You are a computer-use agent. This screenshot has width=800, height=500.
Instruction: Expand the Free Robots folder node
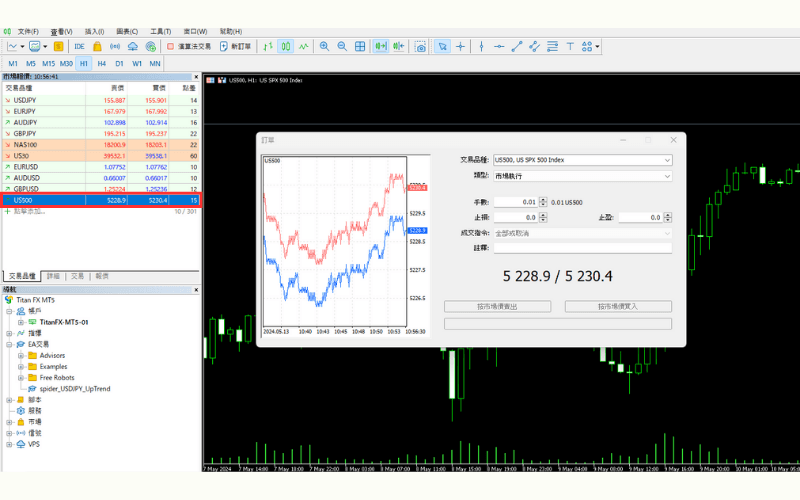click(22, 377)
